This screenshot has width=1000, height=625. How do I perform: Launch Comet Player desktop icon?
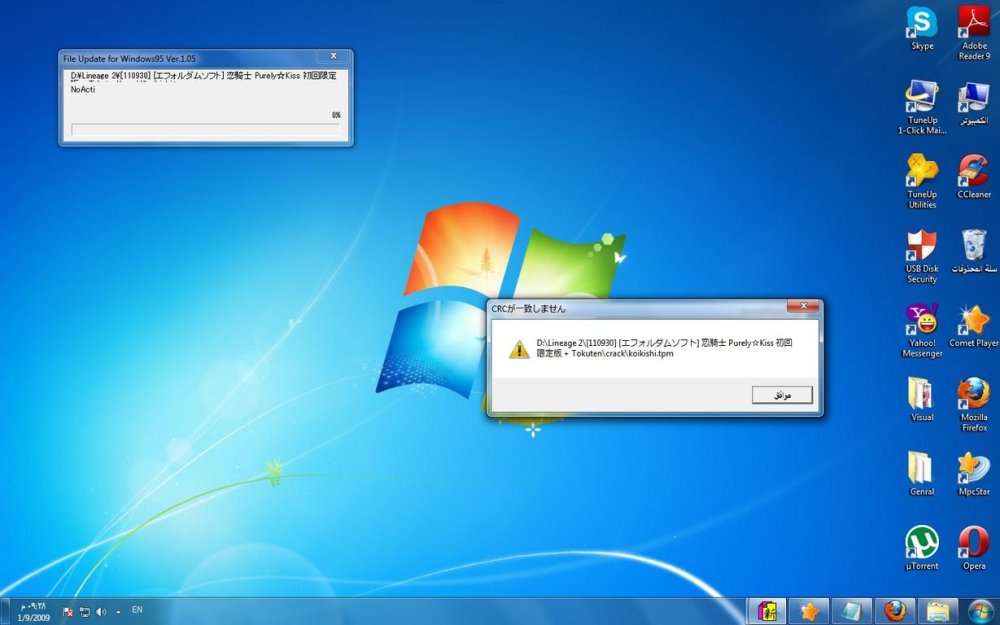pyautogui.click(x=973, y=321)
